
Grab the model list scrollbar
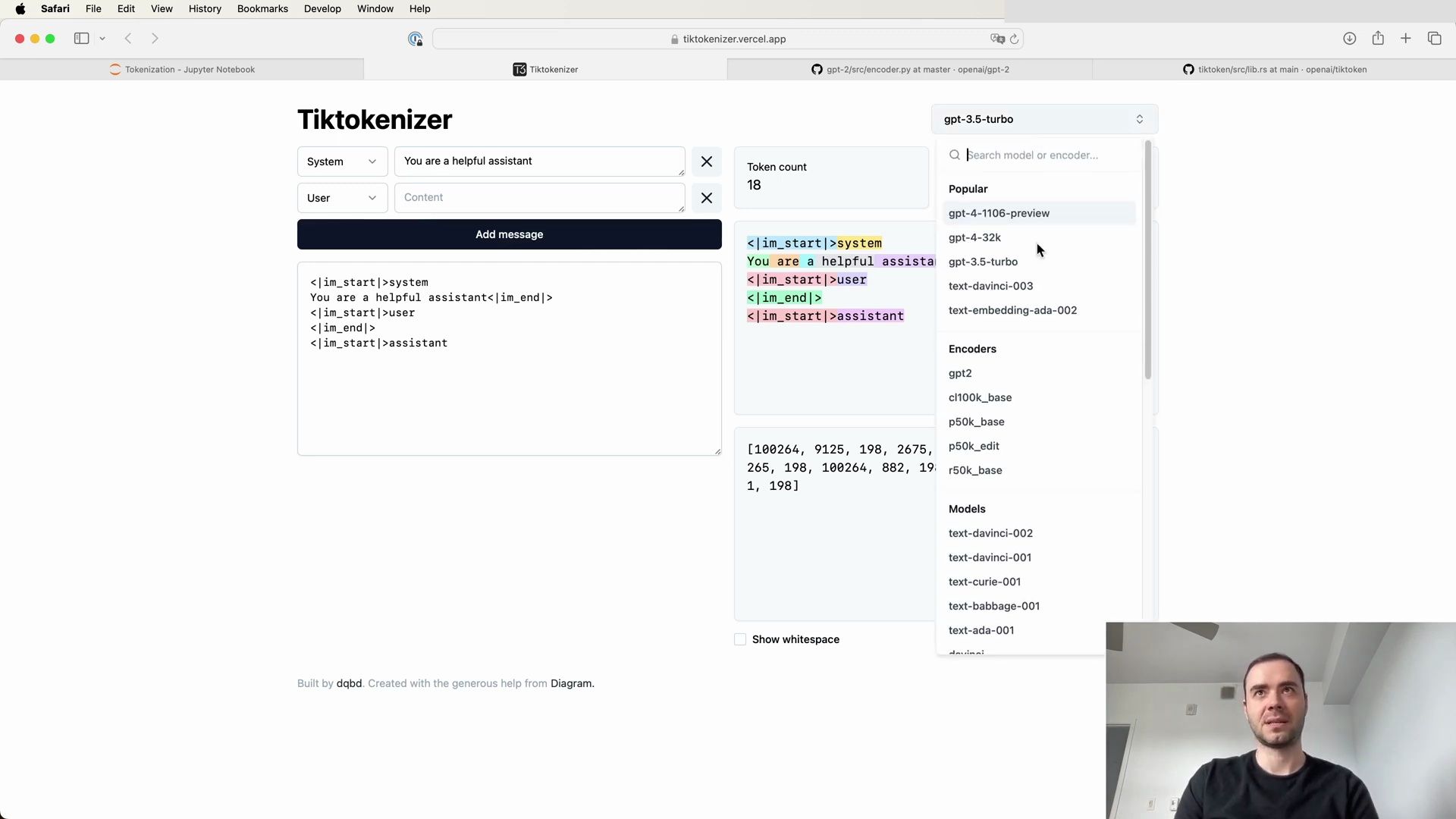coord(1148,260)
